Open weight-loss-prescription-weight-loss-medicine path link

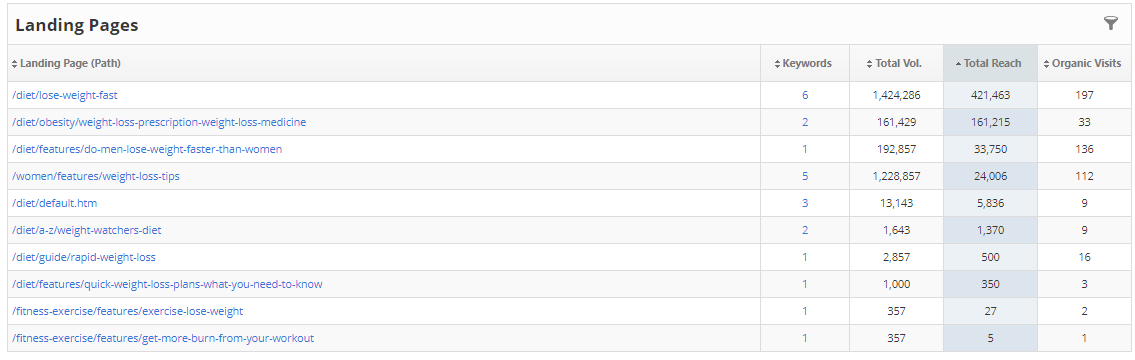click(159, 122)
